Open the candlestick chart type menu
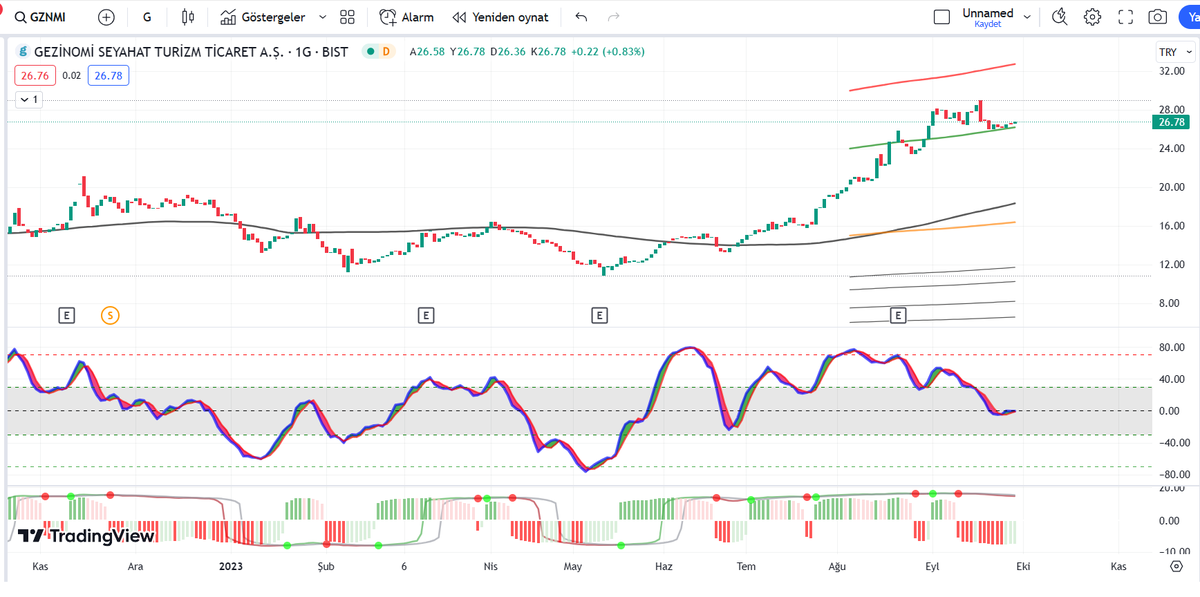 188,17
